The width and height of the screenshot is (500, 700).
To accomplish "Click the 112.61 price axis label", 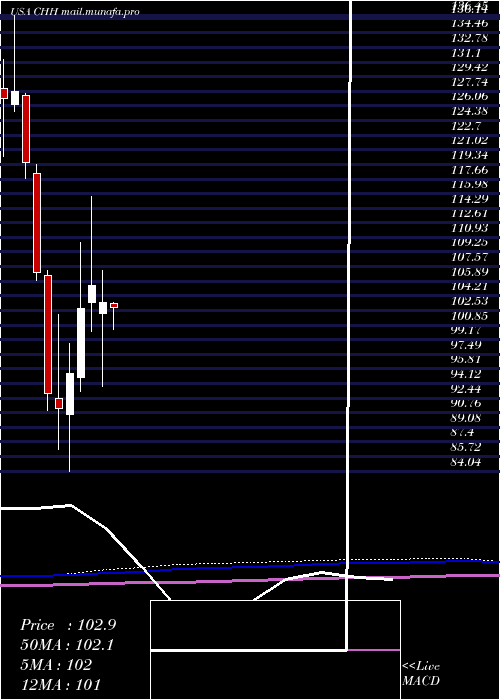I will (x=469, y=213).
